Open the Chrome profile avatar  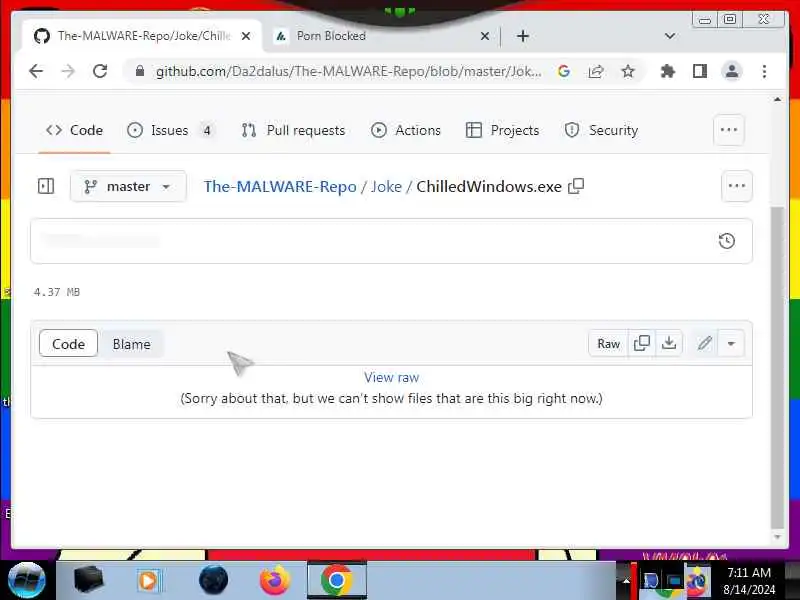[x=732, y=71]
